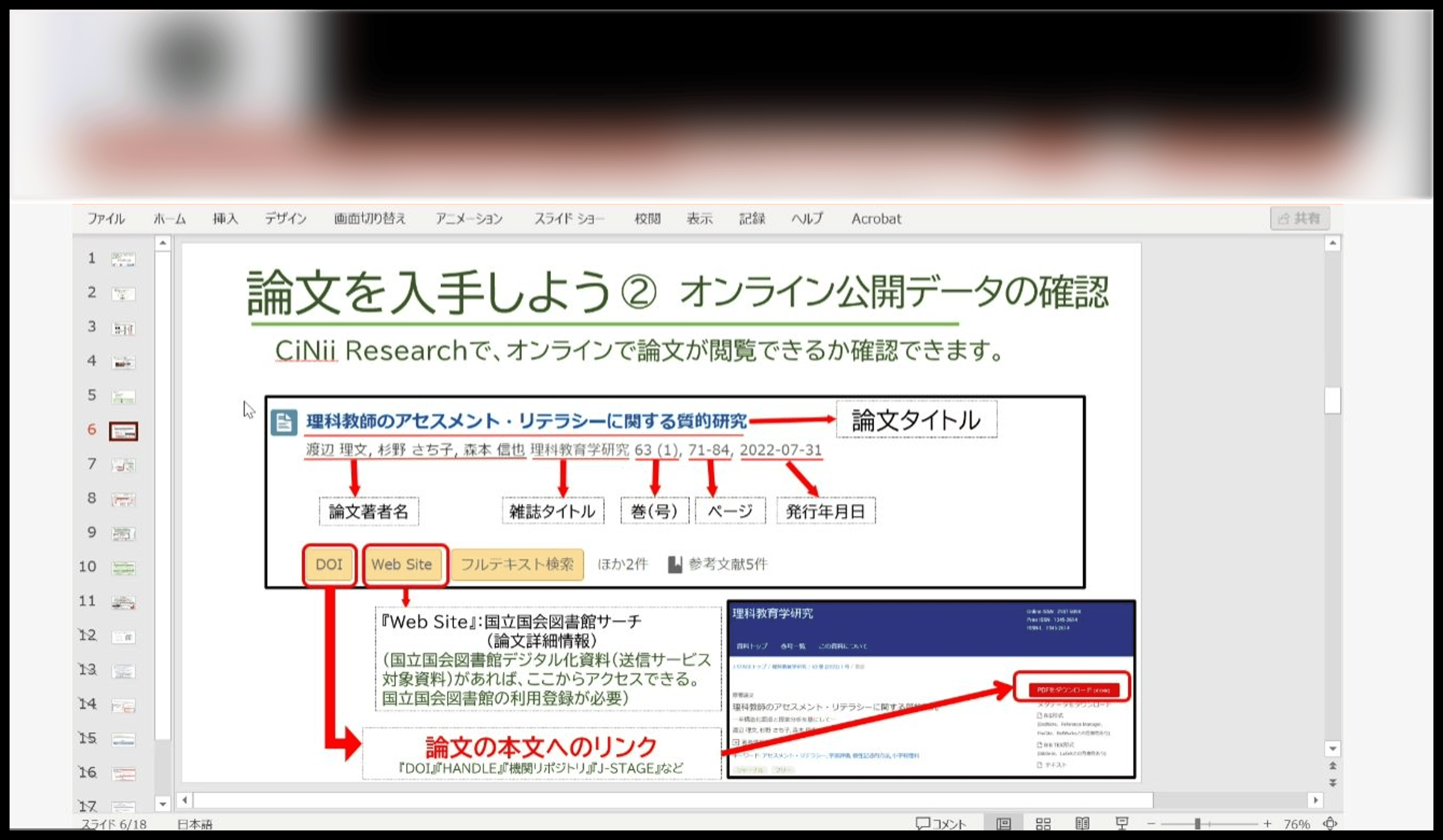The height and width of the screenshot is (840, 1443).
Task: Jump to next slide double-arrow button
Action: (x=1333, y=783)
